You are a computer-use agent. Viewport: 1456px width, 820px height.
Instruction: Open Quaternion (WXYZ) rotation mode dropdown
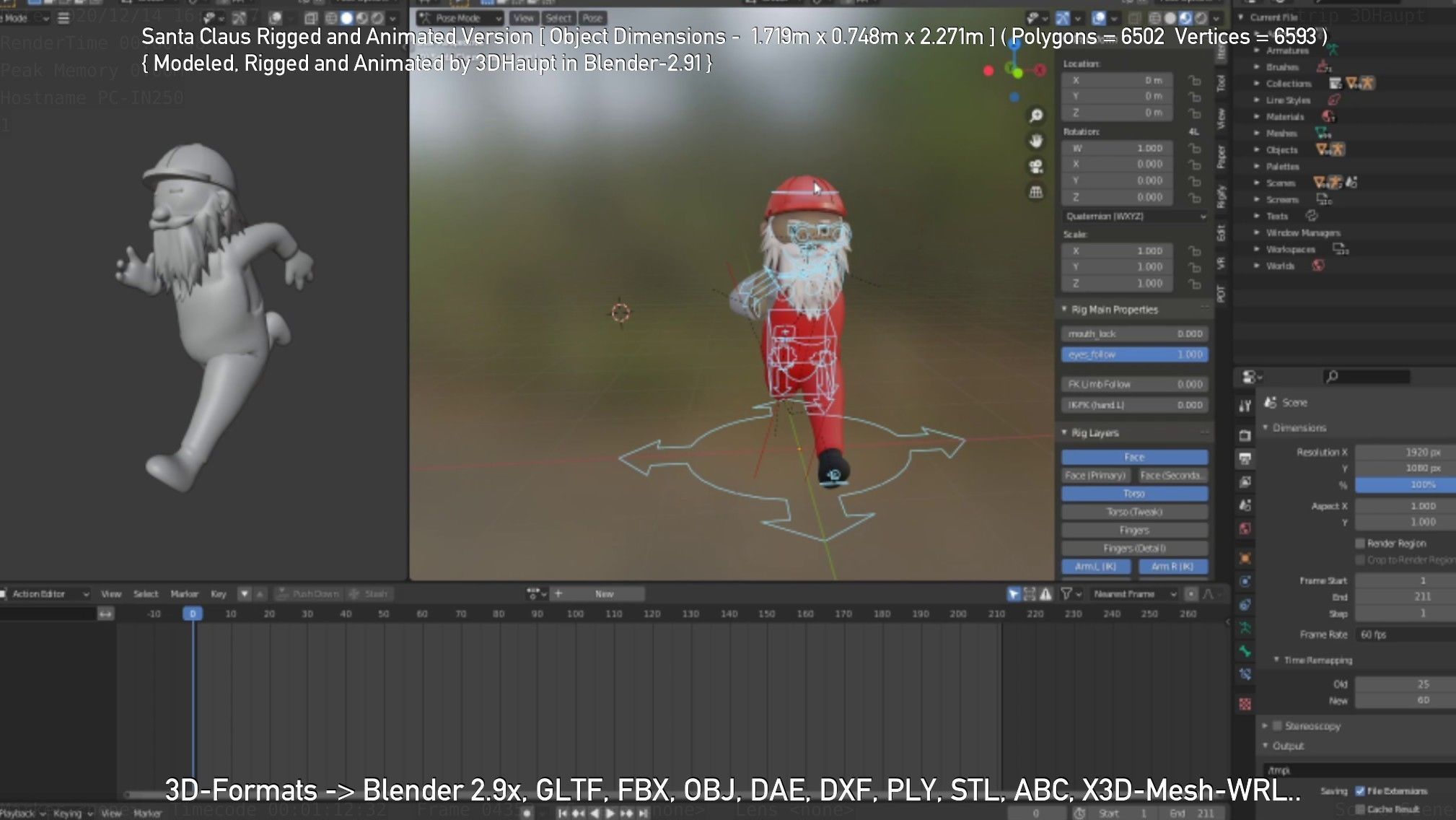tap(1135, 217)
